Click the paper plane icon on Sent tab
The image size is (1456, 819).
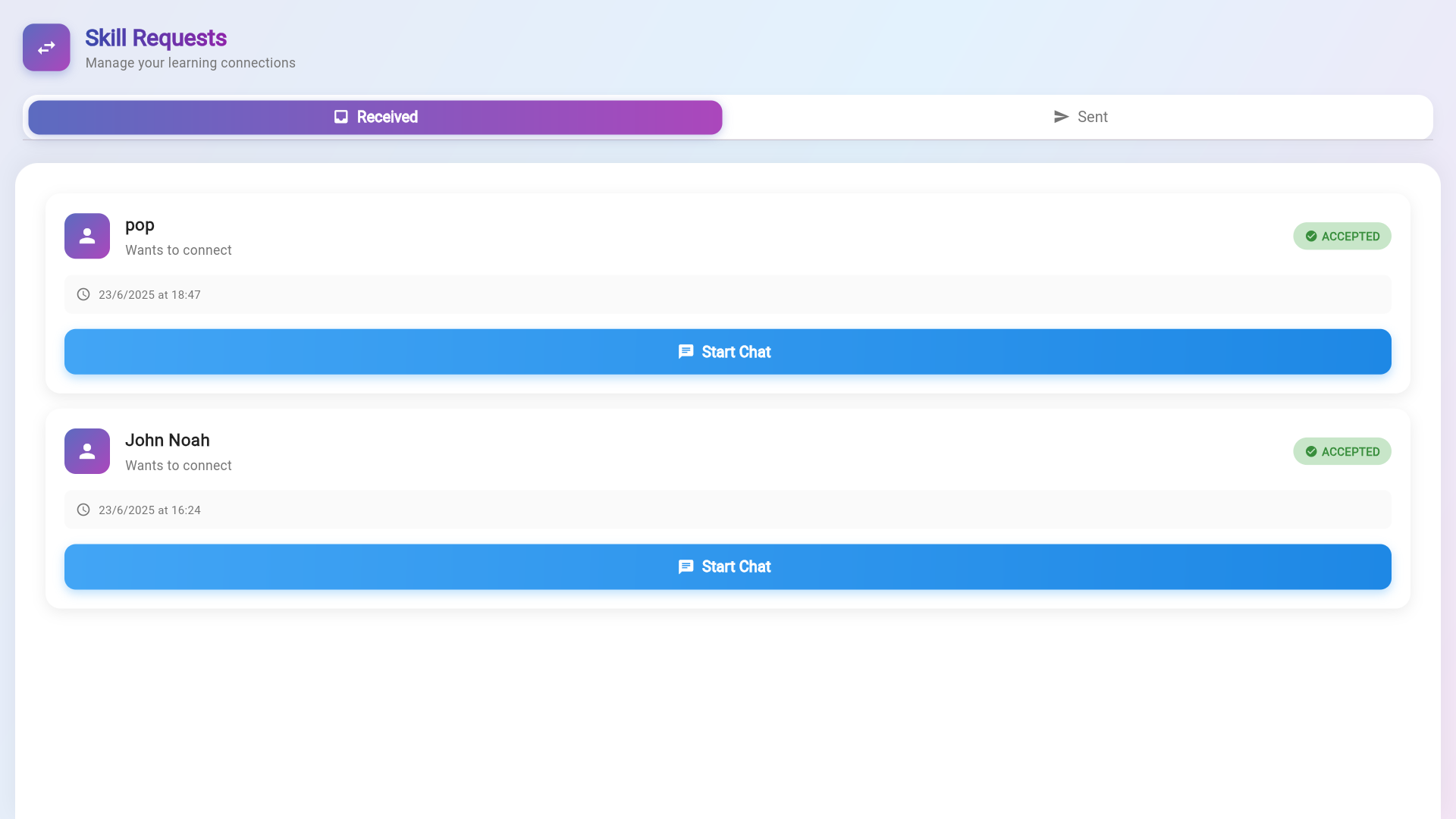(x=1061, y=117)
